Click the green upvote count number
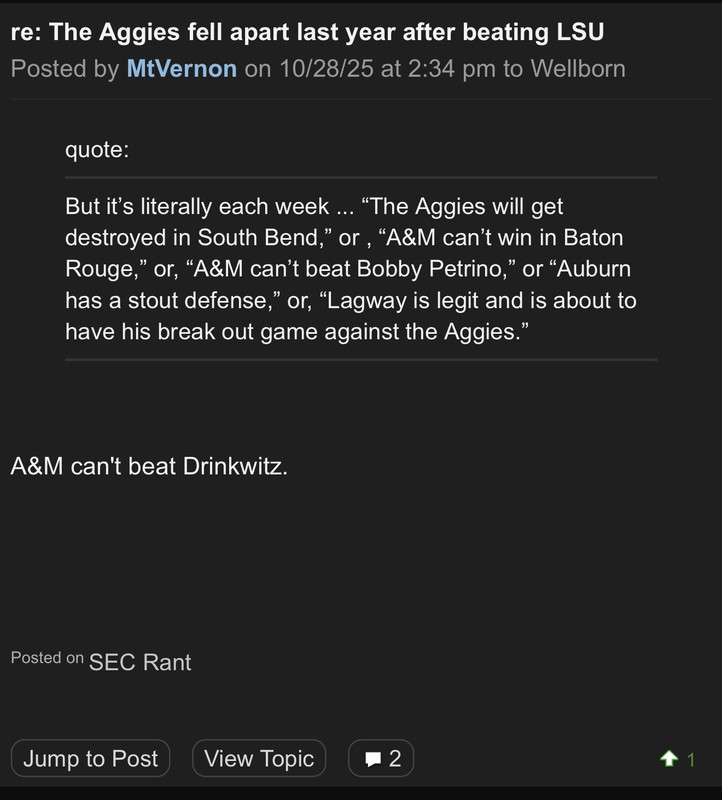722x800 pixels. pyautogui.click(x=690, y=760)
